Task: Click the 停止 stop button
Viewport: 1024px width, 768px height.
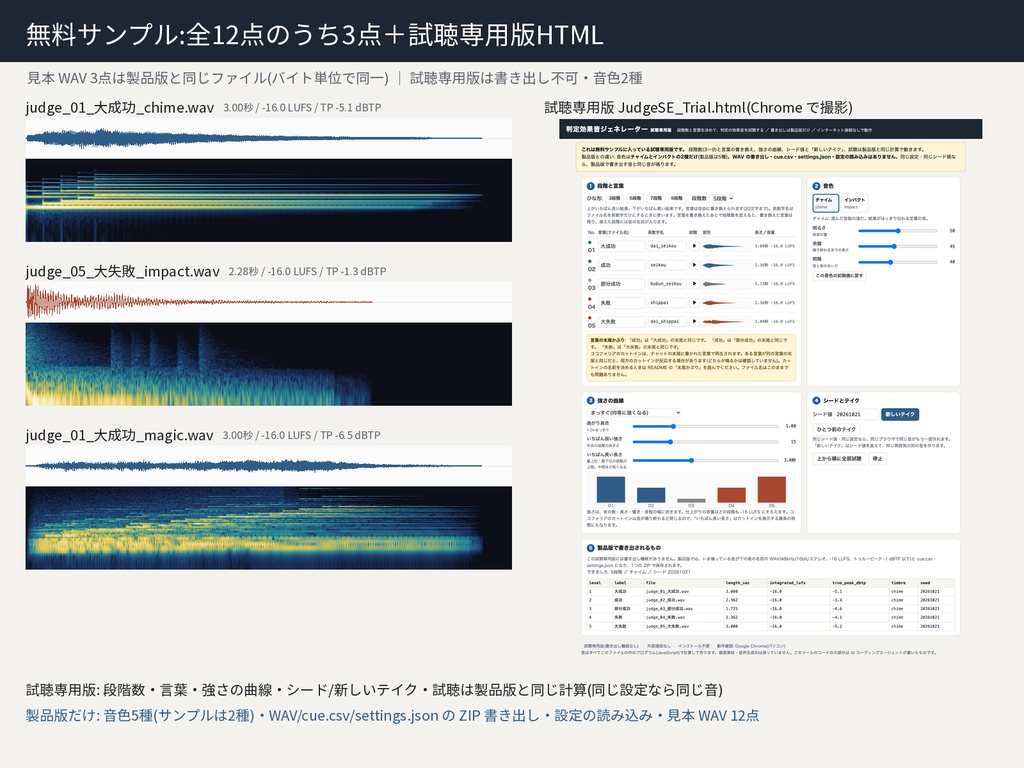Action: click(878, 458)
